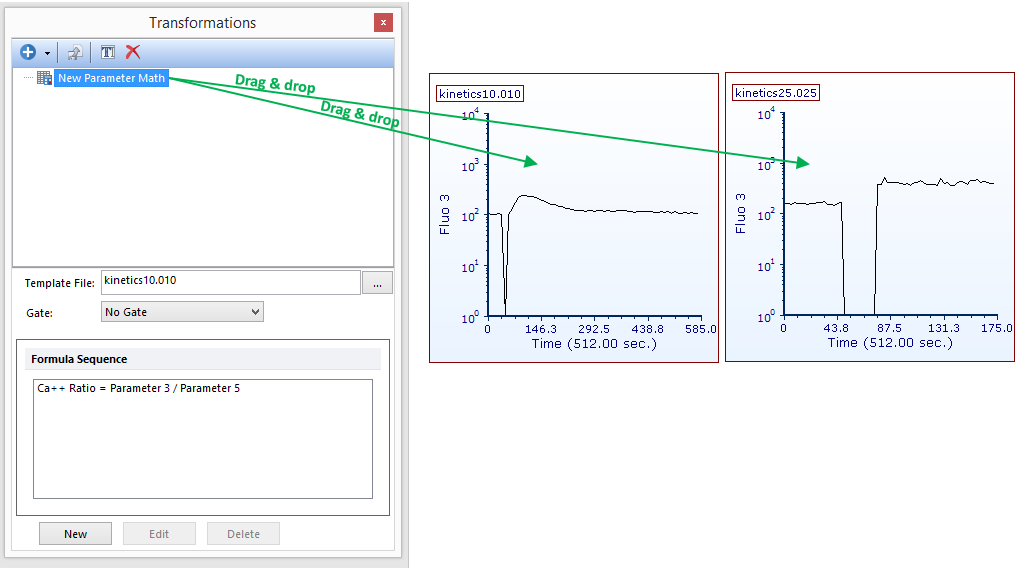Viewport: 1032px width, 568px height.
Task: Click the Delete formula button
Action: 243,534
